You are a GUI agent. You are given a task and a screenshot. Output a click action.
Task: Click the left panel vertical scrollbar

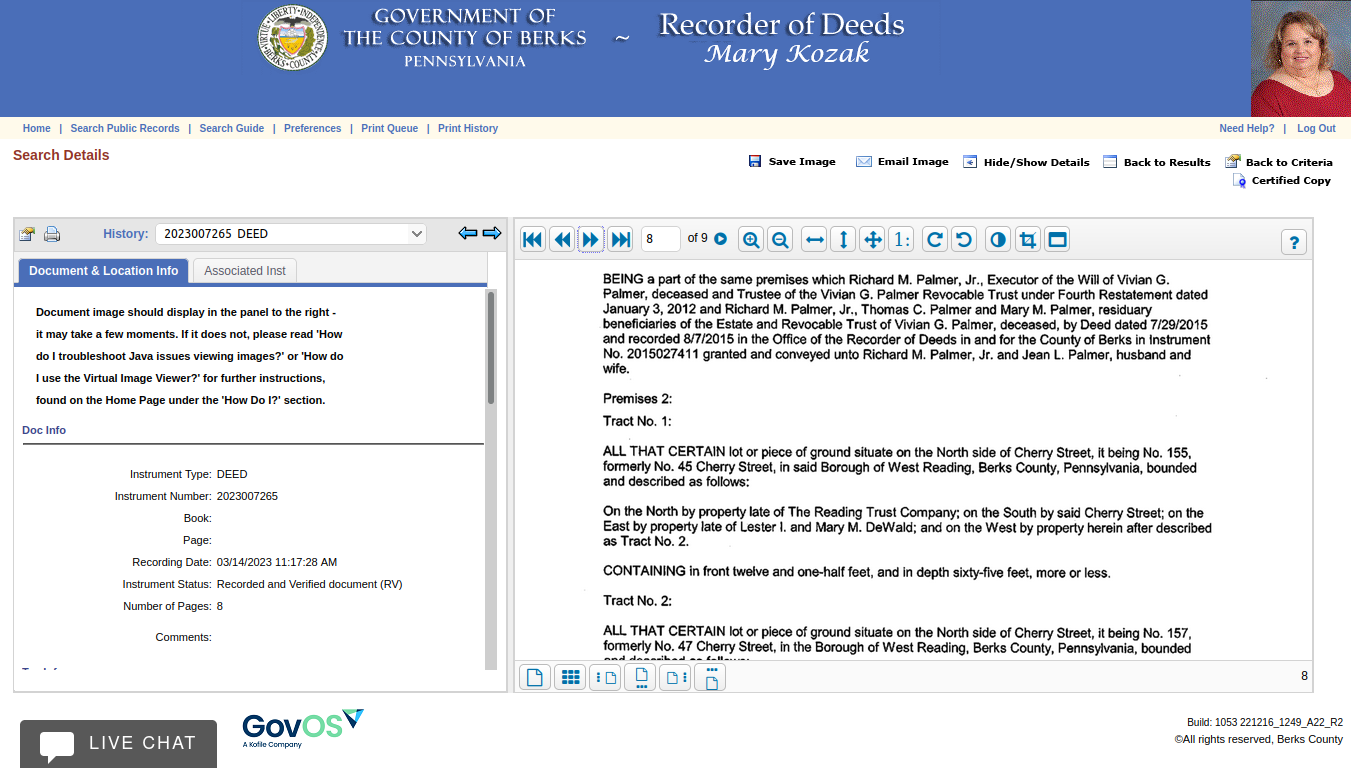tap(491, 346)
